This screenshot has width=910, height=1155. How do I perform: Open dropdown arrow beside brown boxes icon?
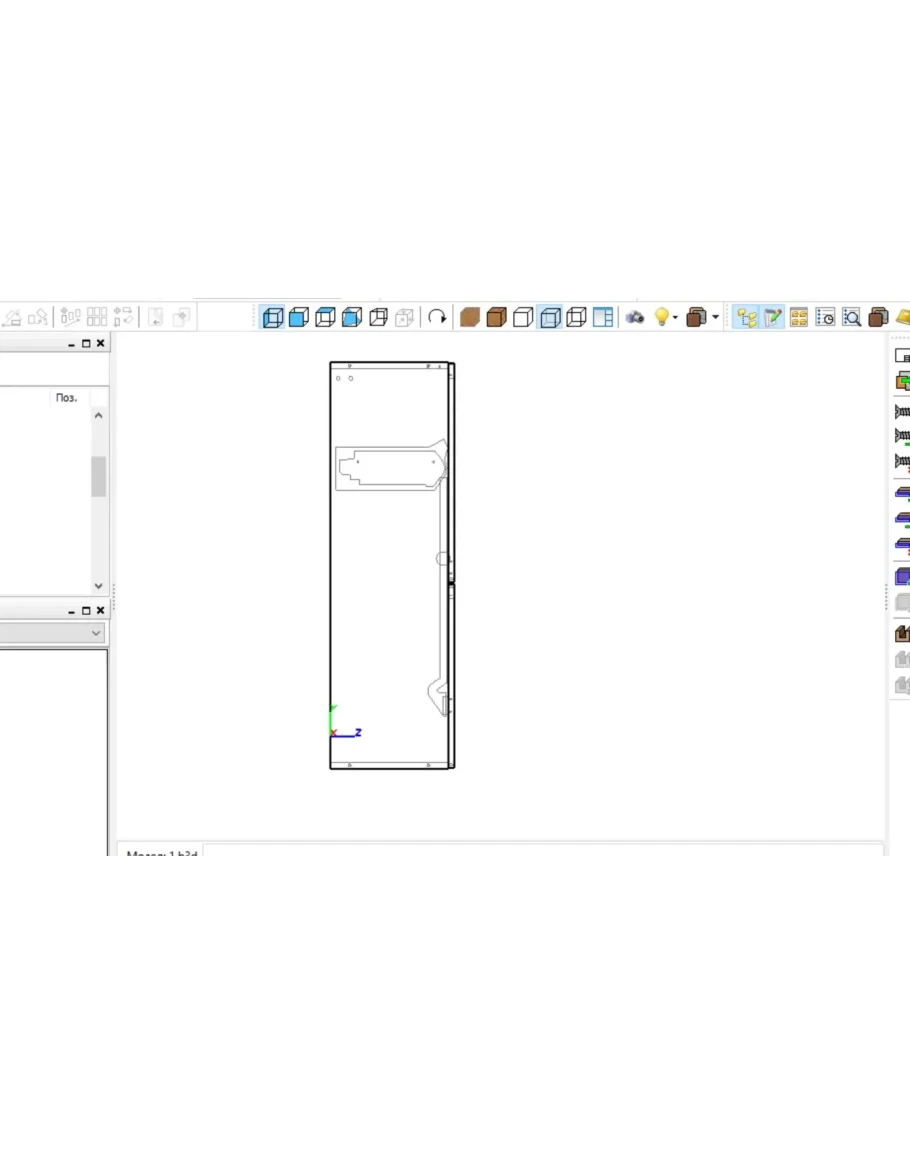pos(716,318)
